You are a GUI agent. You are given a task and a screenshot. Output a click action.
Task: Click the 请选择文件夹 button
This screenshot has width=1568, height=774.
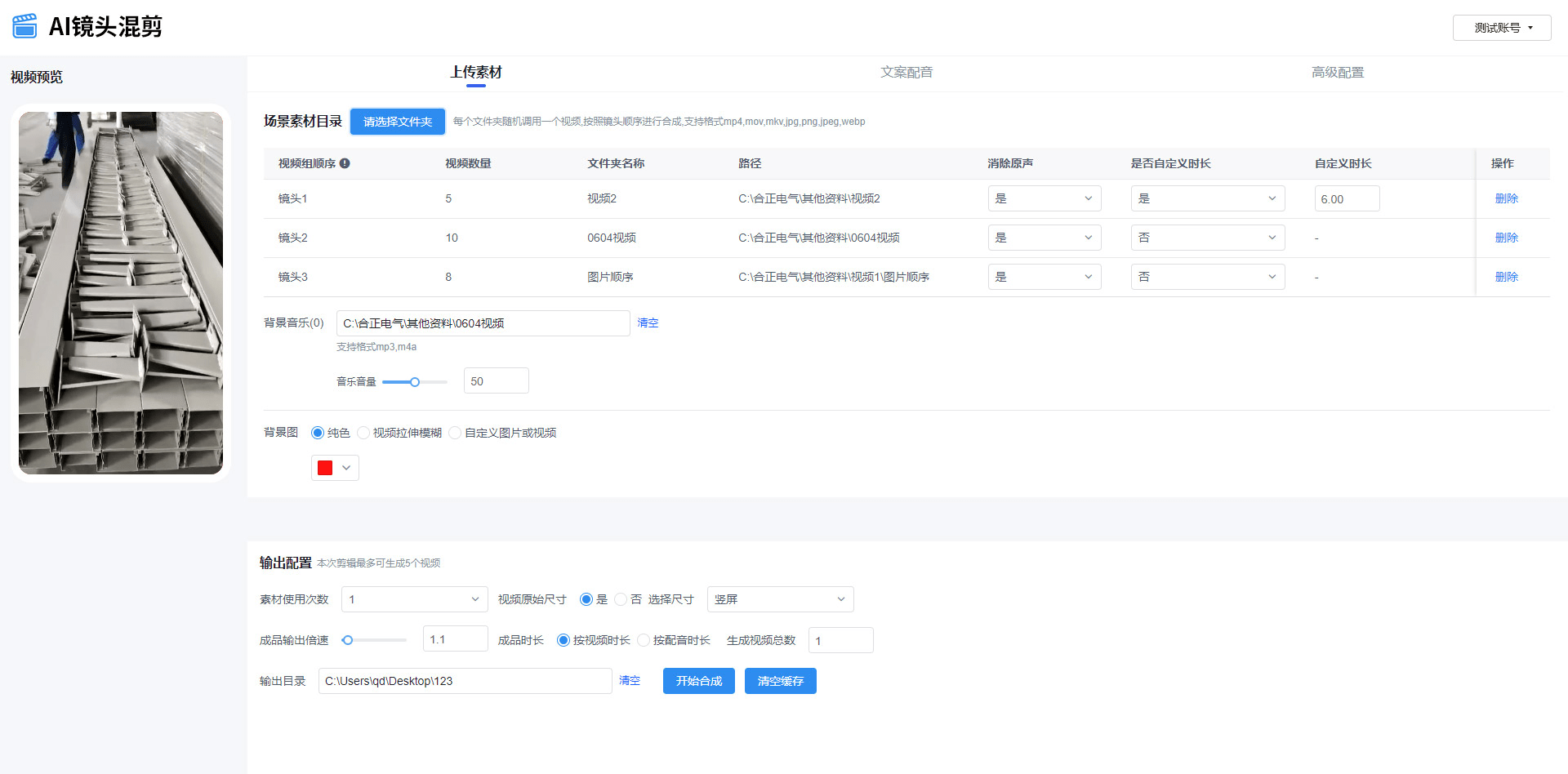[x=398, y=122]
